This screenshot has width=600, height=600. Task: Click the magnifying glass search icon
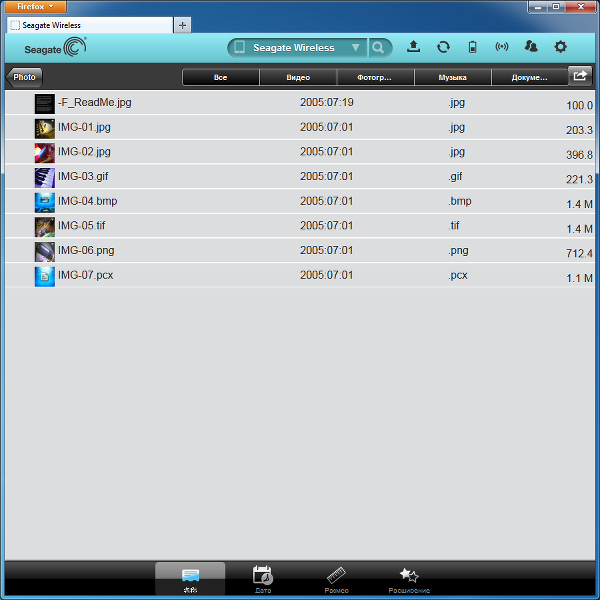(378, 47)
